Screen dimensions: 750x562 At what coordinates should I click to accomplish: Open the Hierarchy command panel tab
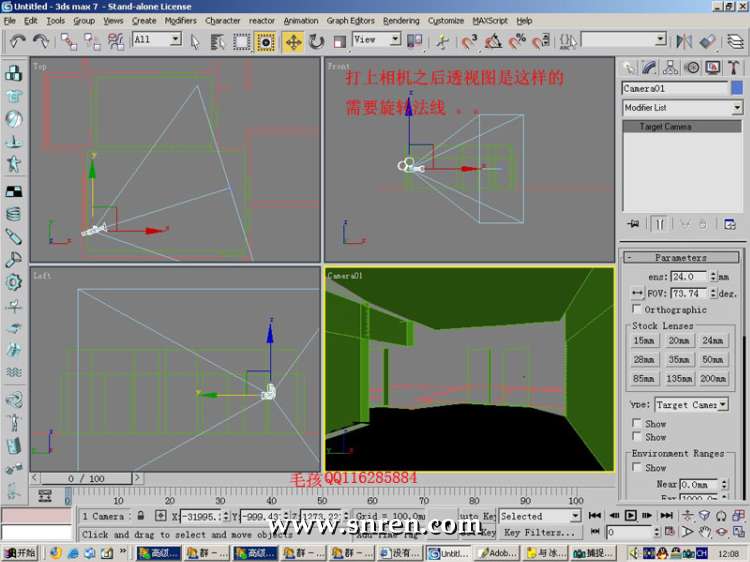(670, 68)
